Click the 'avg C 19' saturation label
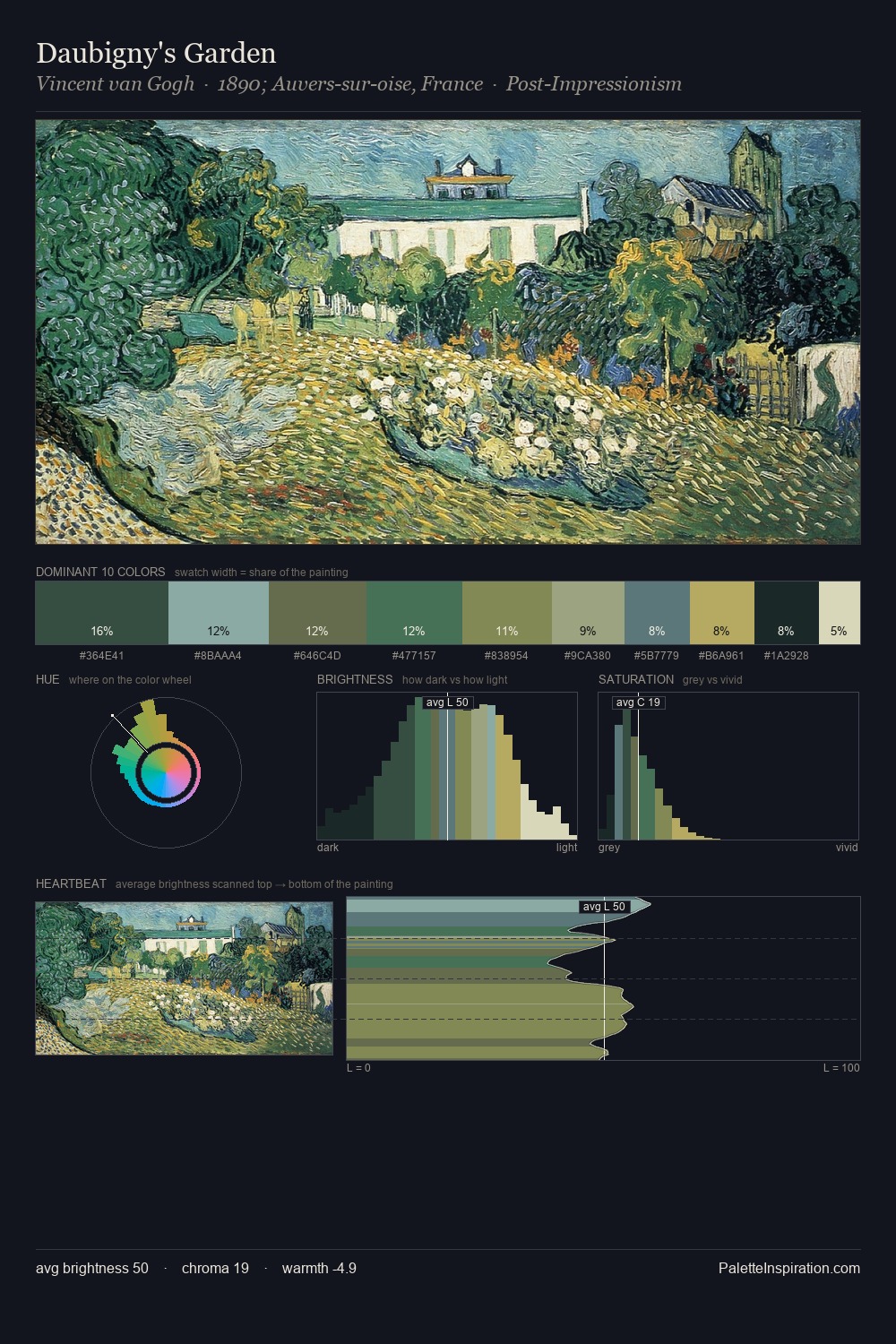Screen dimensions: 896x1344 638,702
